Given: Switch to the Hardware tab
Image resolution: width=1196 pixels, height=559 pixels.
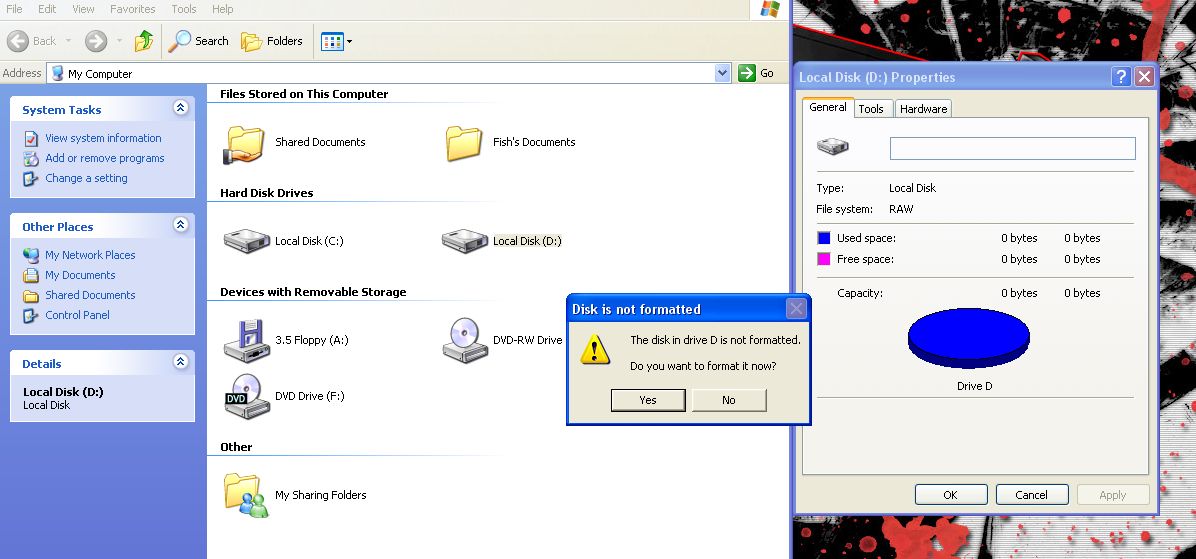Looking at the screenshot, I should (923, 109).
